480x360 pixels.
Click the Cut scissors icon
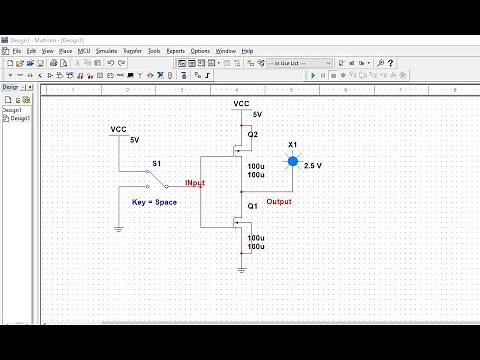[x=77, y=63]
